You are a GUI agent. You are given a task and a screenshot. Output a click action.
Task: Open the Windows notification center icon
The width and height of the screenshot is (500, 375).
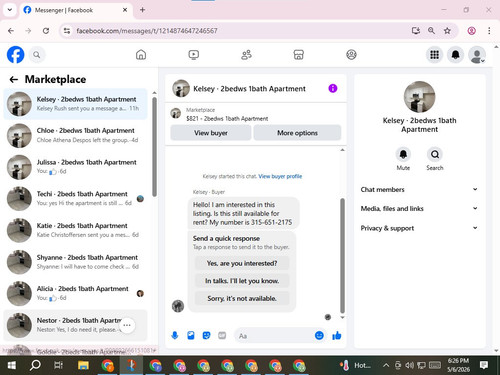(x=484, y=365)
